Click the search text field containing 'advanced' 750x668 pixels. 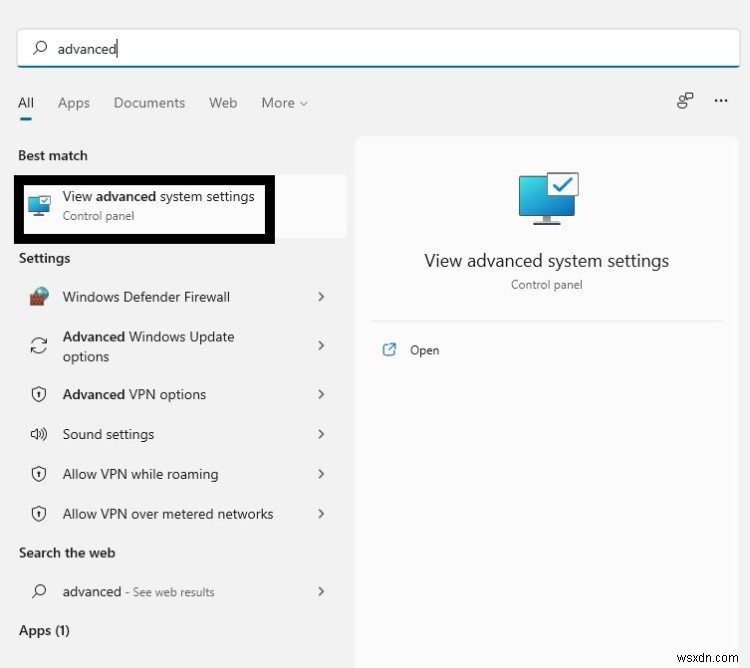click(x=378, y=48)
